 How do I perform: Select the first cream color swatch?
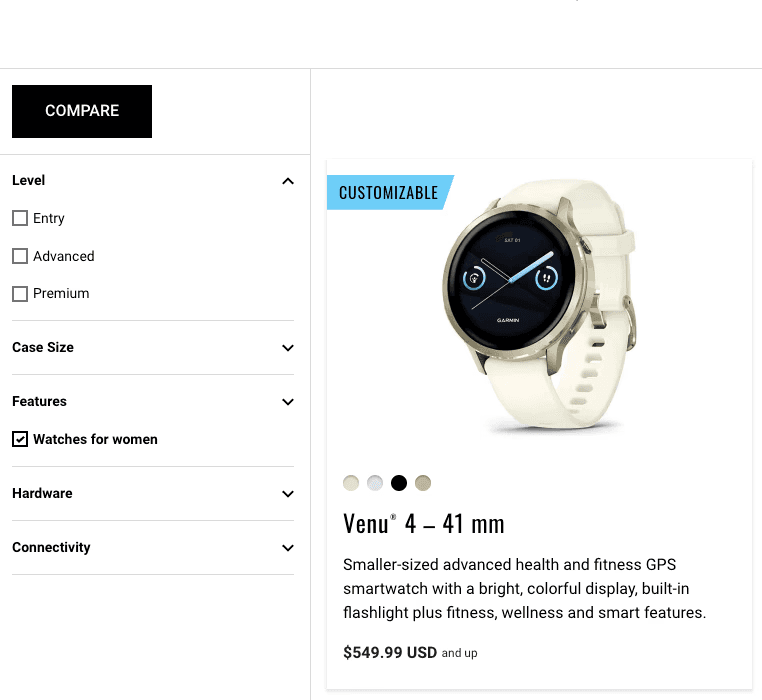(x=351, y=483)
